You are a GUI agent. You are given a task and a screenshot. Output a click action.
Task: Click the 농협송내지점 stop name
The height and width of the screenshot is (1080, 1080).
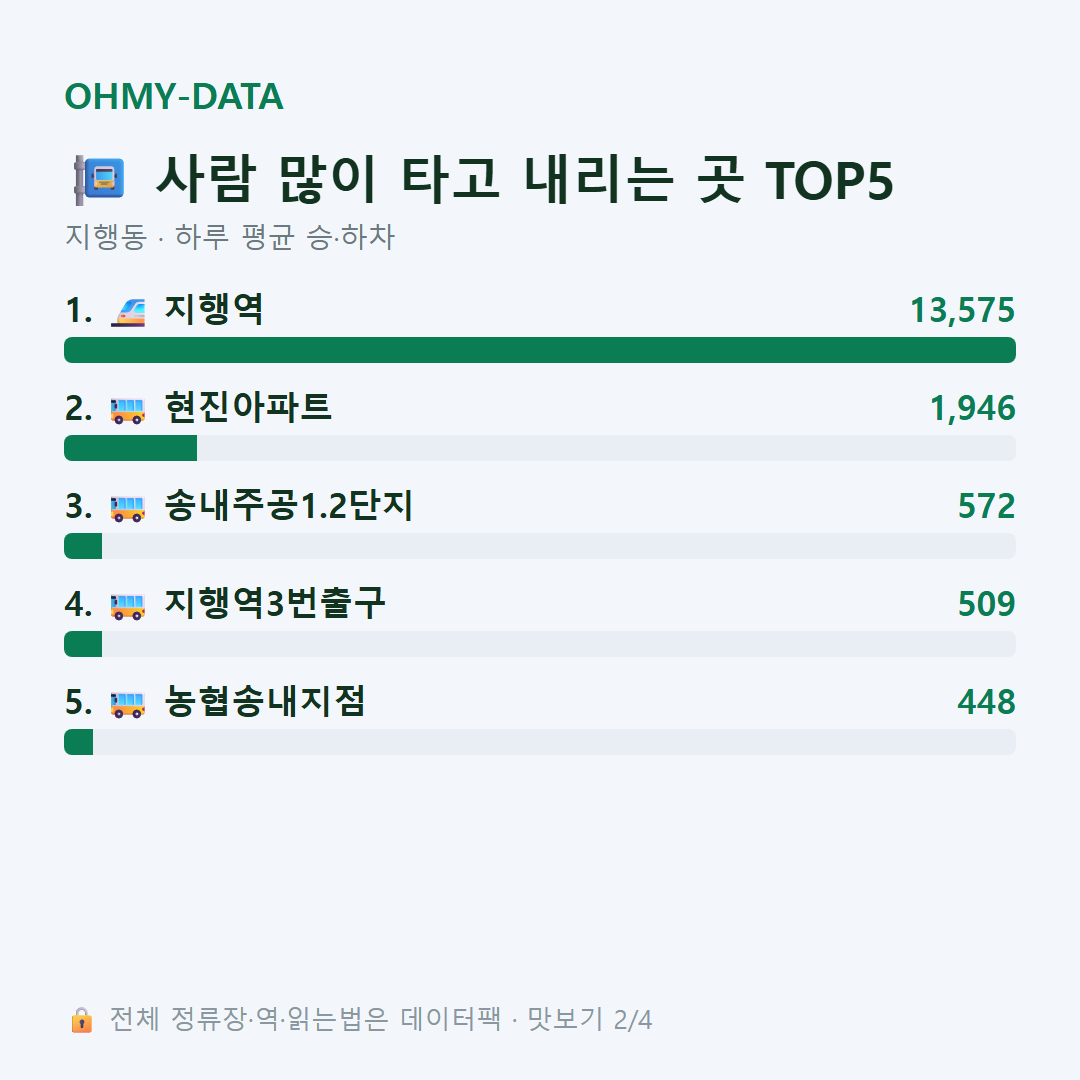[265, 701]
